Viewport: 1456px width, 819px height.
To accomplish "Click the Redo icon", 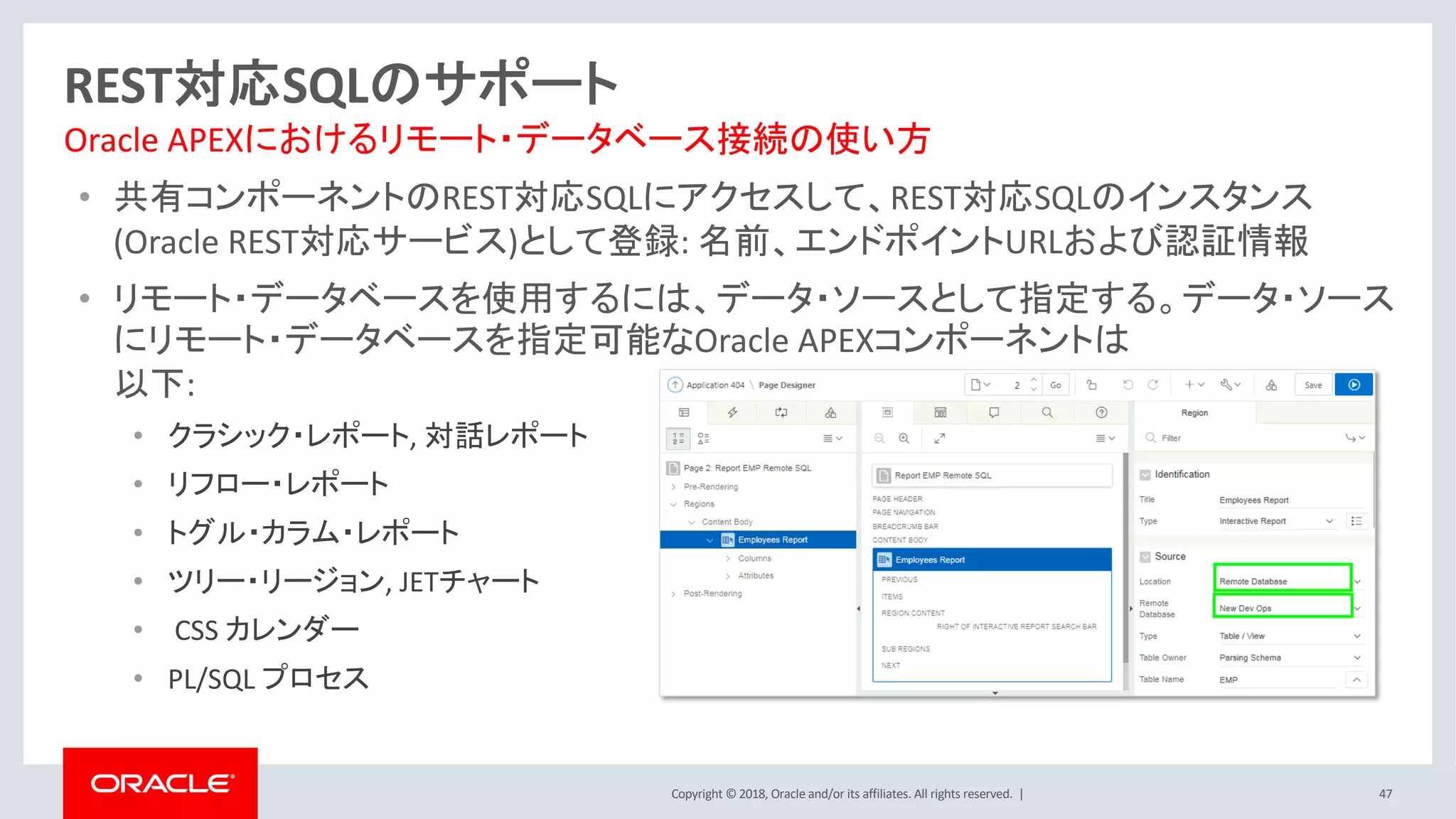I will point(1153,385).
